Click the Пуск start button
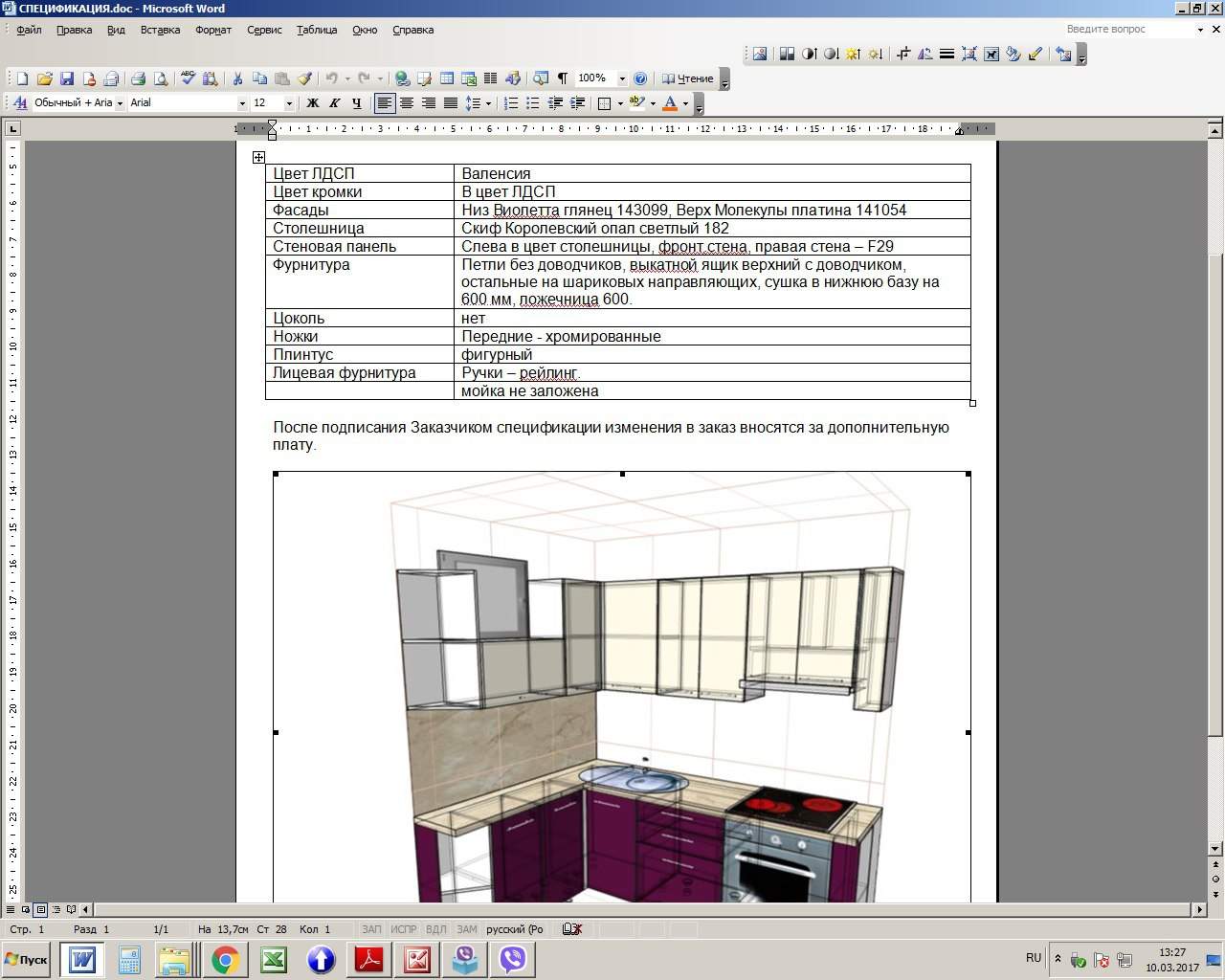 point(27,959)
